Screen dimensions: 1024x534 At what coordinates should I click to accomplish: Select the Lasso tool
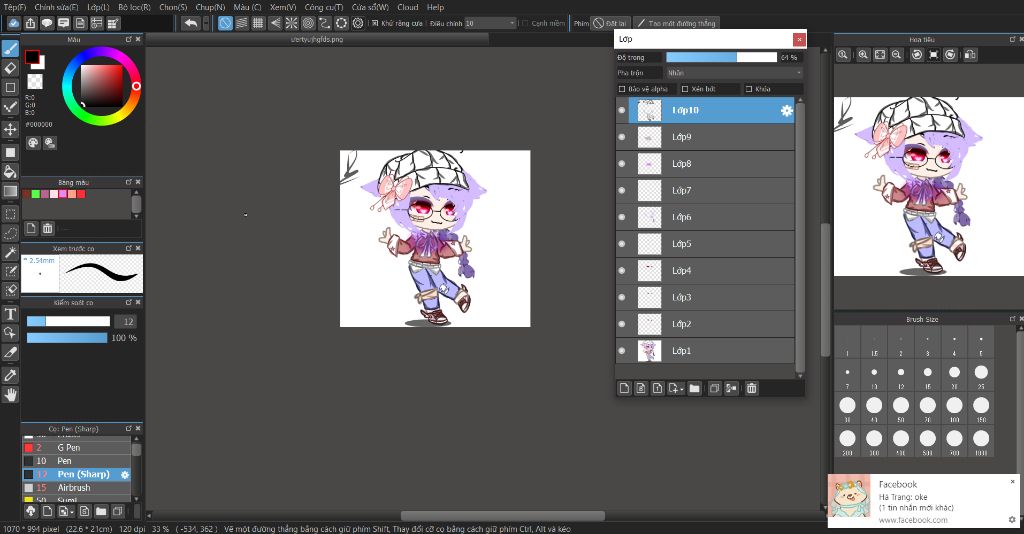(x=10, y=233)
